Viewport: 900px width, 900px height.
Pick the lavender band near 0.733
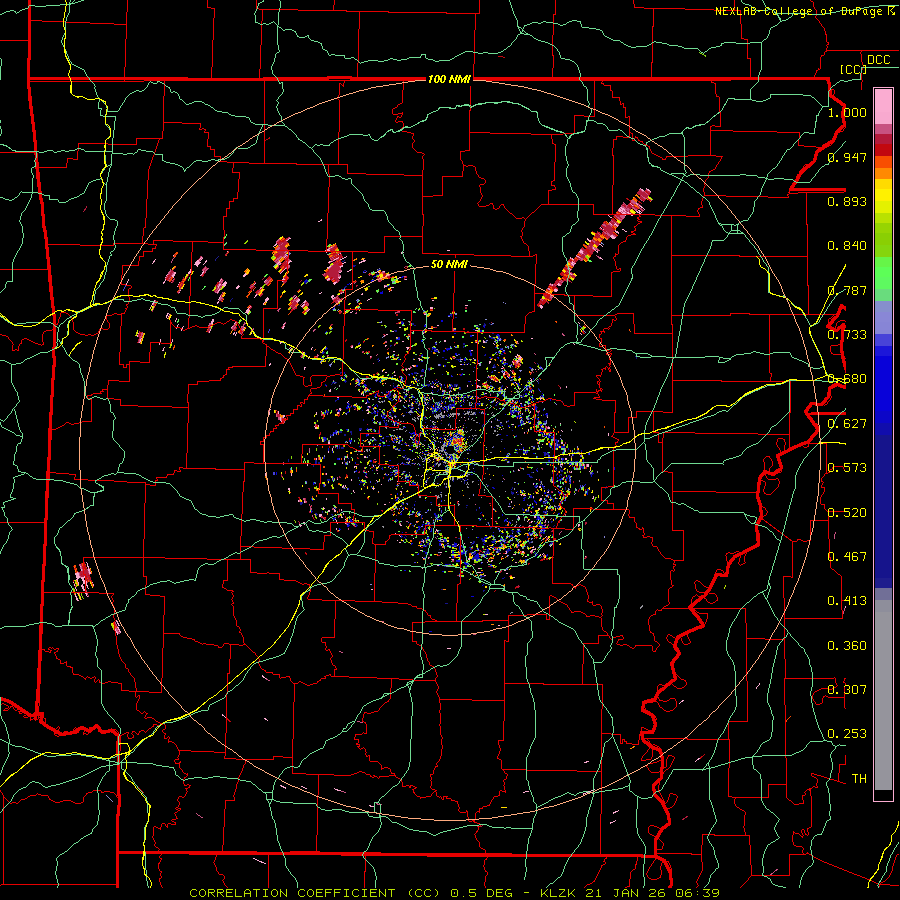[883, 317]
